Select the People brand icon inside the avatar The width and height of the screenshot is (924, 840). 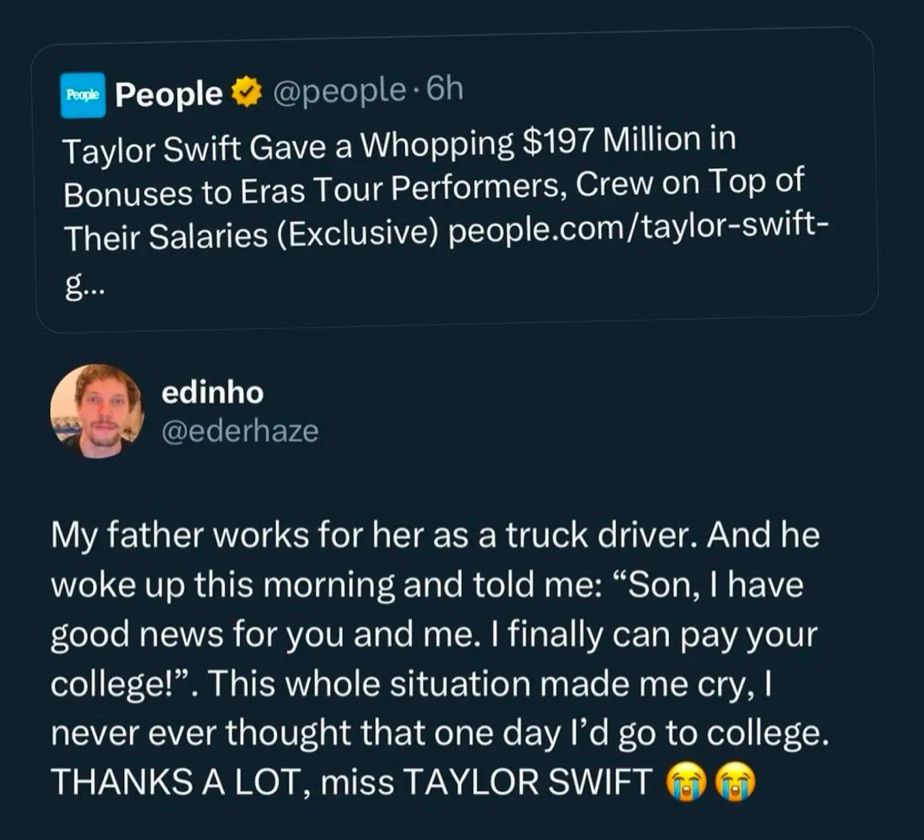tap(84, 95)
